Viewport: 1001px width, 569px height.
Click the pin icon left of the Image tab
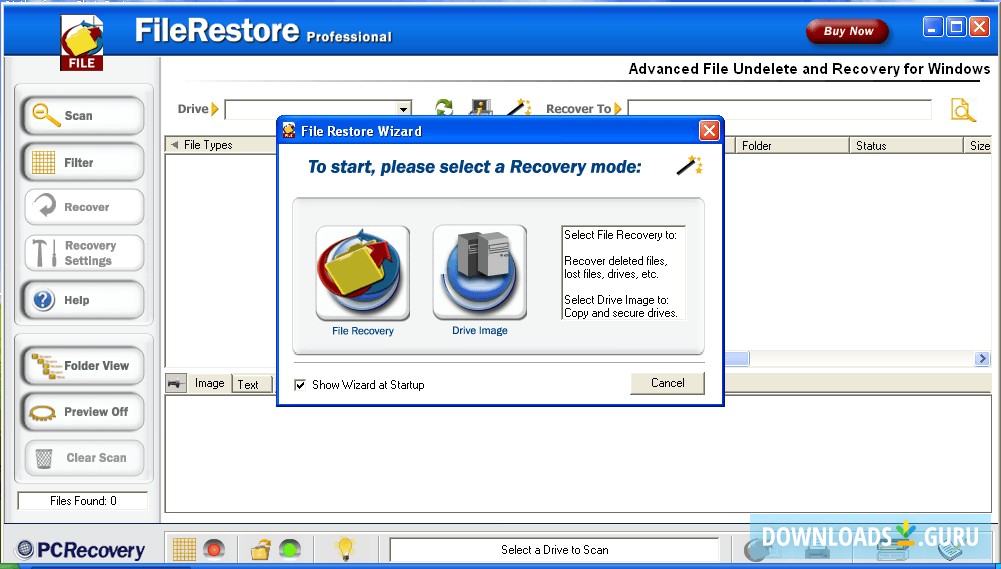[x=175, y=383]
